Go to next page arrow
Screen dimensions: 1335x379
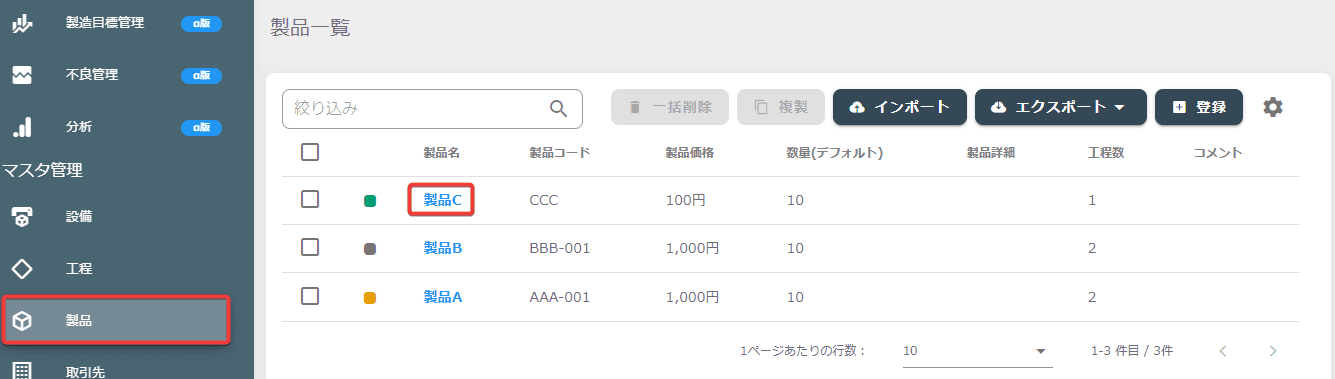pos(1273,351)
